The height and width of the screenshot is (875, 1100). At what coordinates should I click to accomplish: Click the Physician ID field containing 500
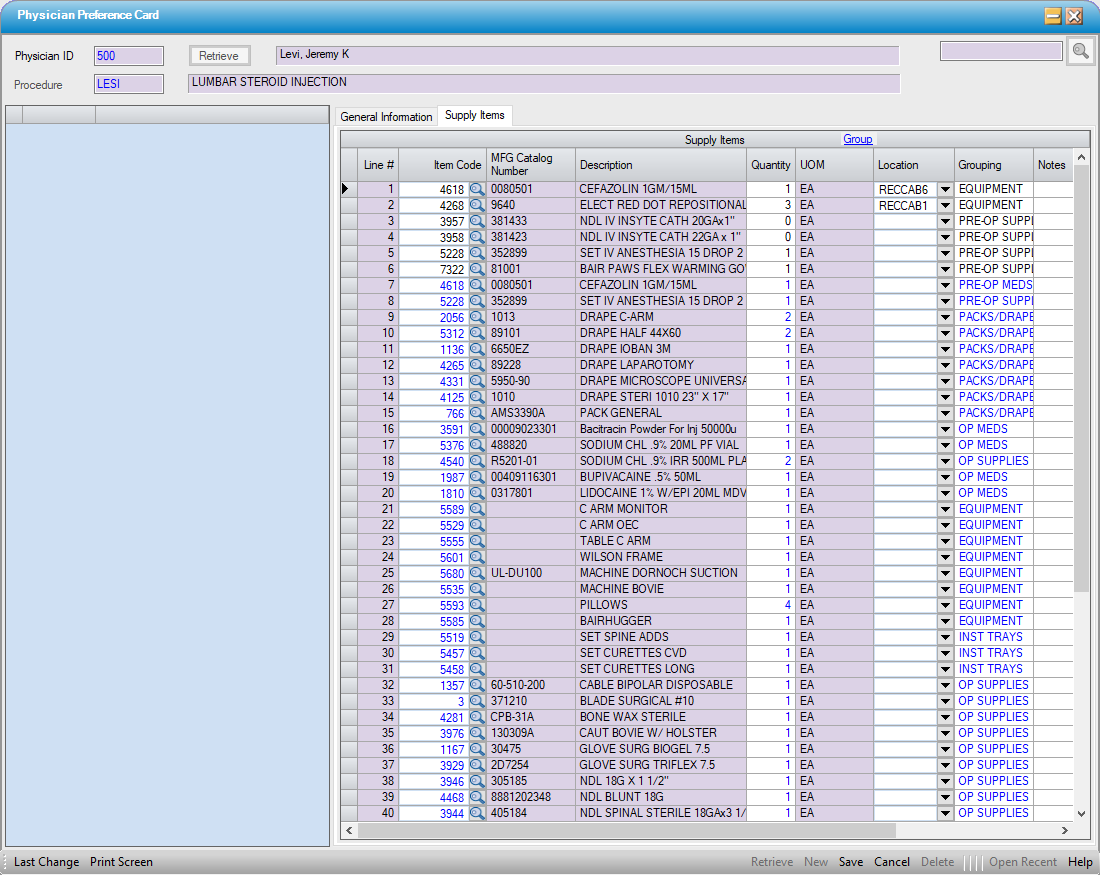coord(128,56)
